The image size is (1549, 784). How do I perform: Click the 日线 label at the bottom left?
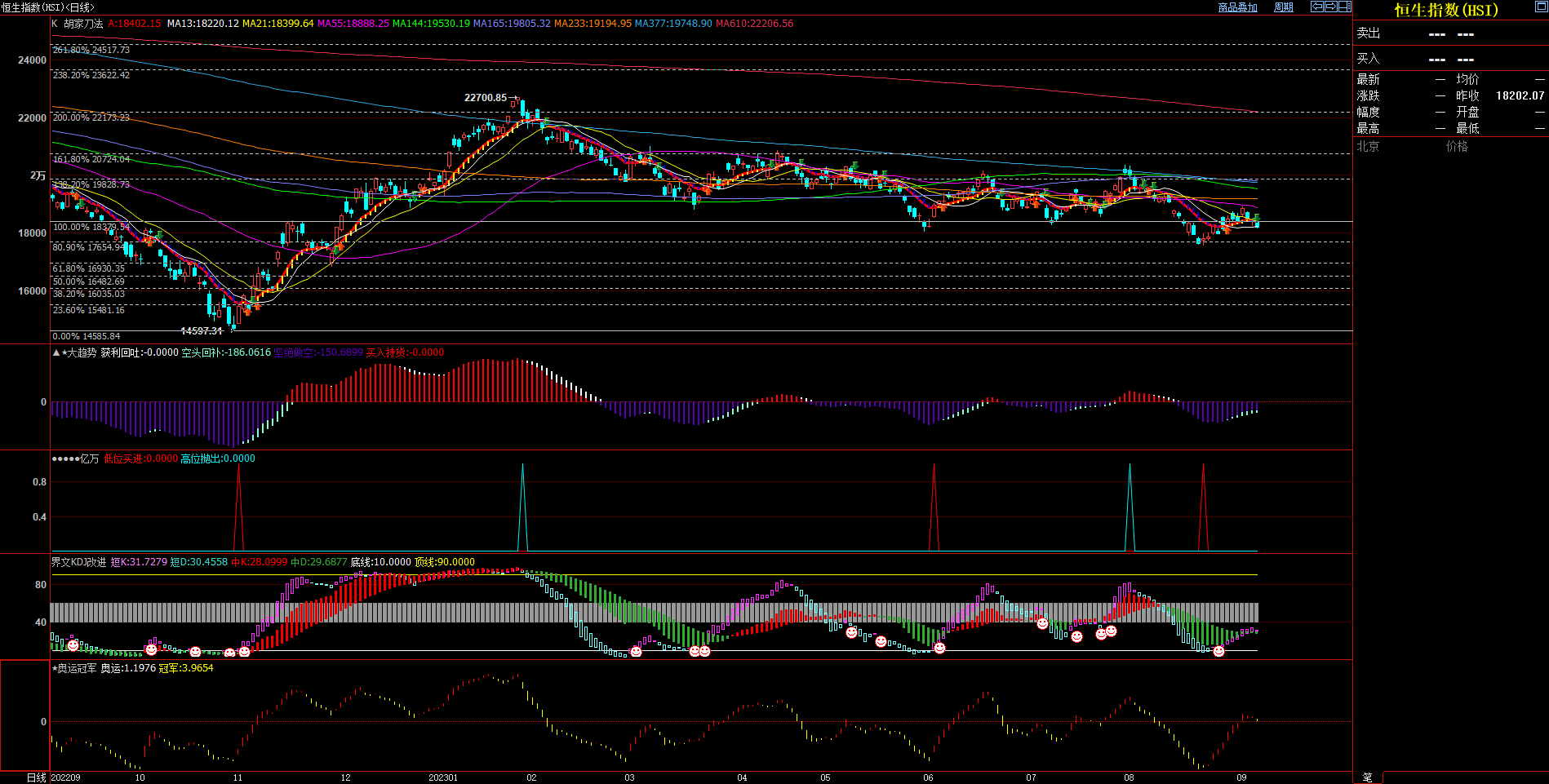[x=37, y=777]
